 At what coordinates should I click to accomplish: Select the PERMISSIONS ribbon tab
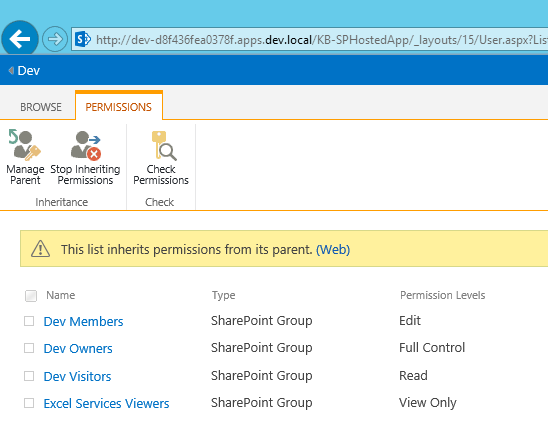click(x=118, y=107)
